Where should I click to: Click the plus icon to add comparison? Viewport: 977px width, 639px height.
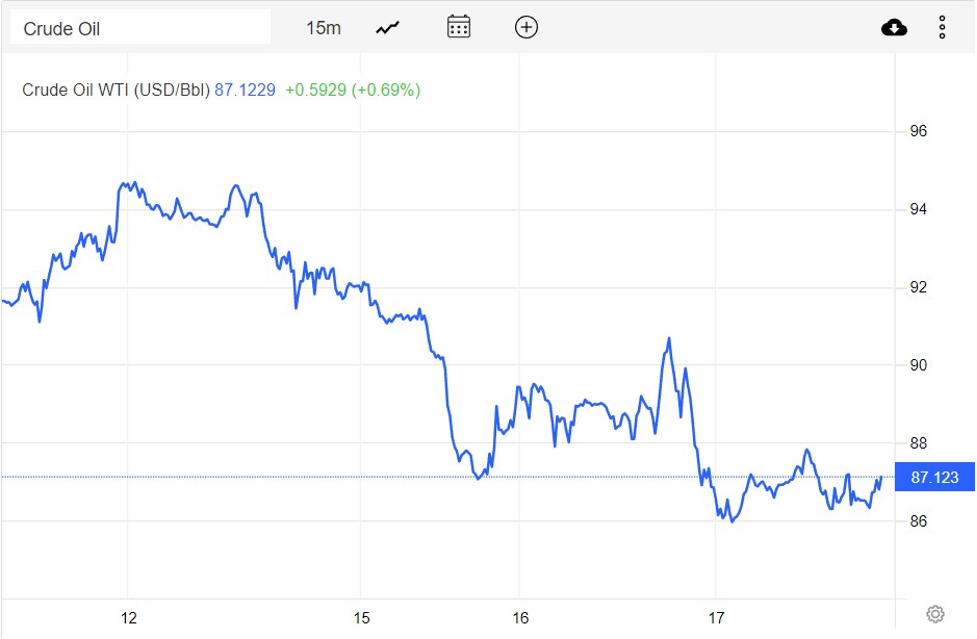tap(526, 27)
